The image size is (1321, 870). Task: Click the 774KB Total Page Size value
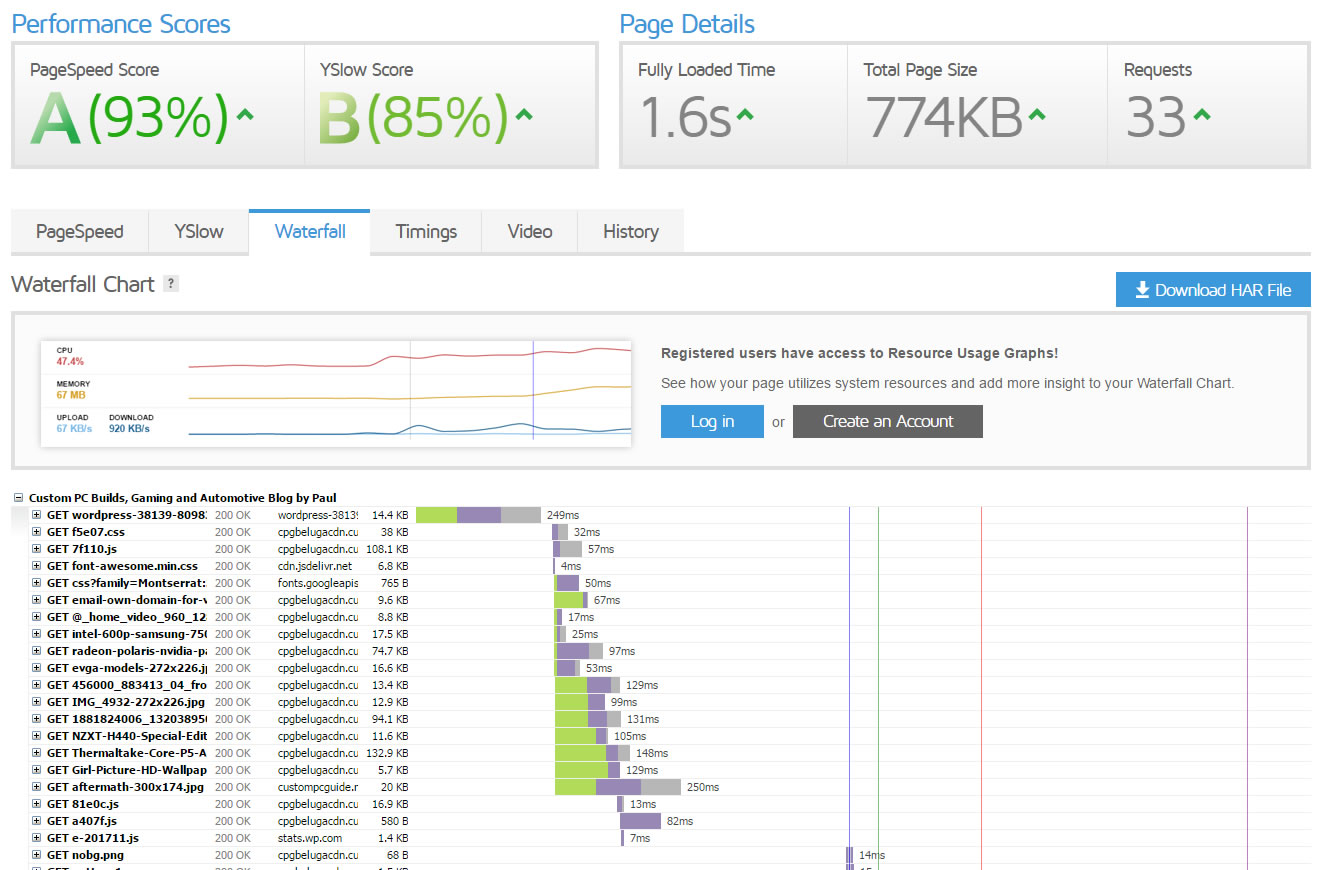(x=944, y=117)
